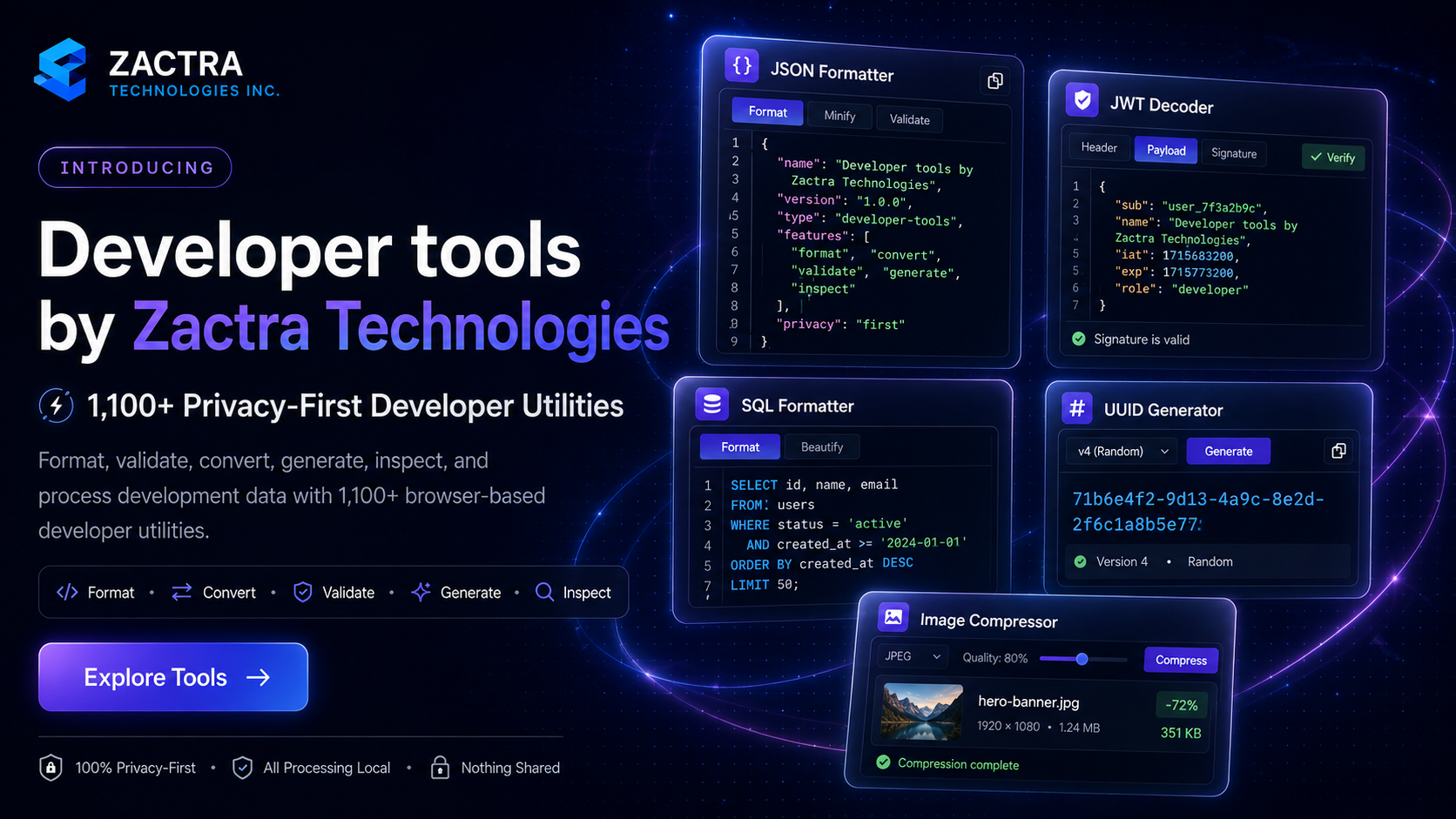Click the "sub": "user_7f3a2b9c" JWT line
Screen dimensions: 1456x819
(1191, 206)
